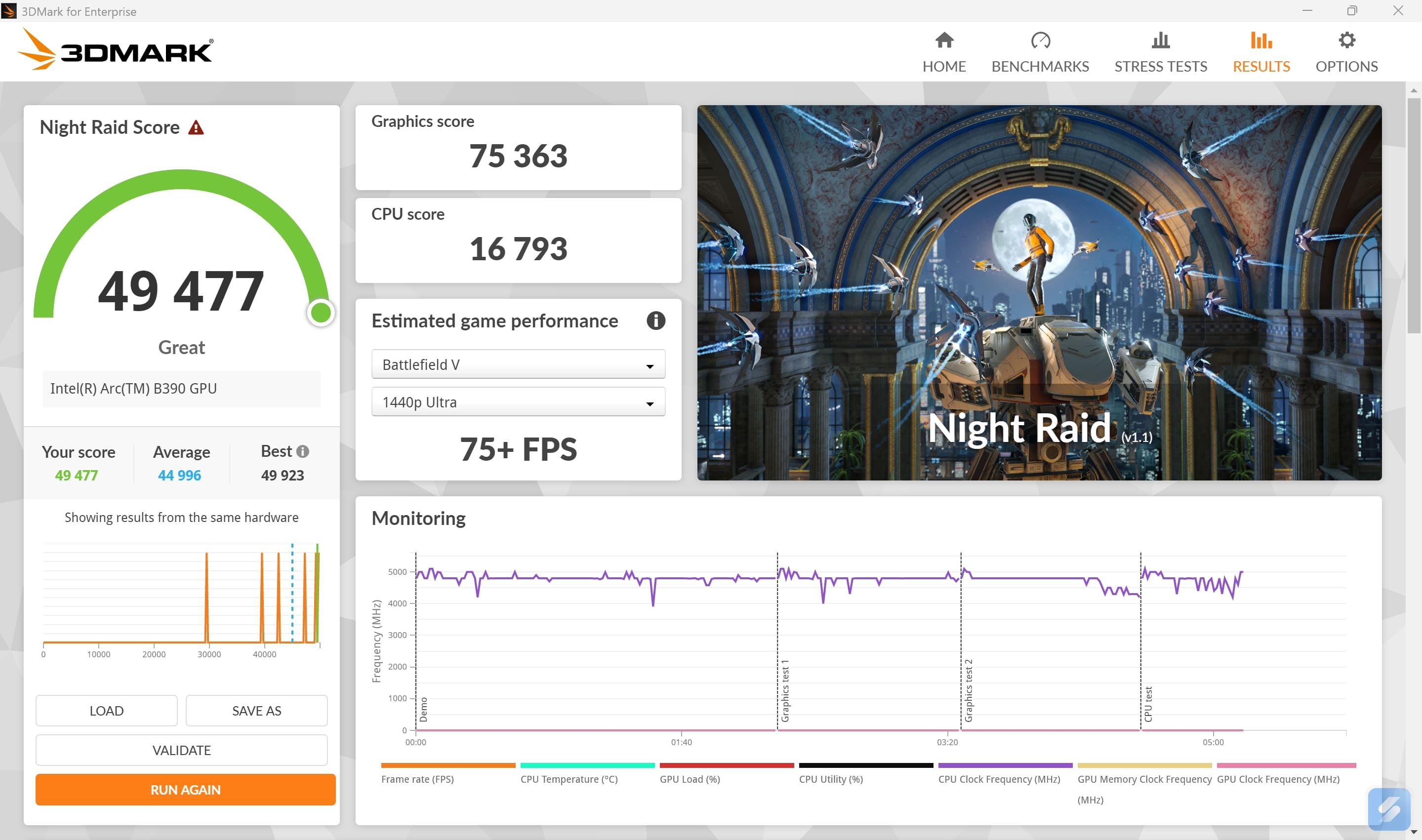Click the Night Raid score warning triangle icon

[196, 128]
